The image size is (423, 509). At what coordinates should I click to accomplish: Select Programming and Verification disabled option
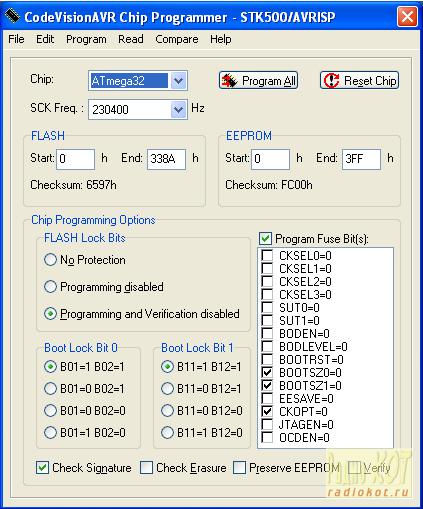tap(51, 314)
